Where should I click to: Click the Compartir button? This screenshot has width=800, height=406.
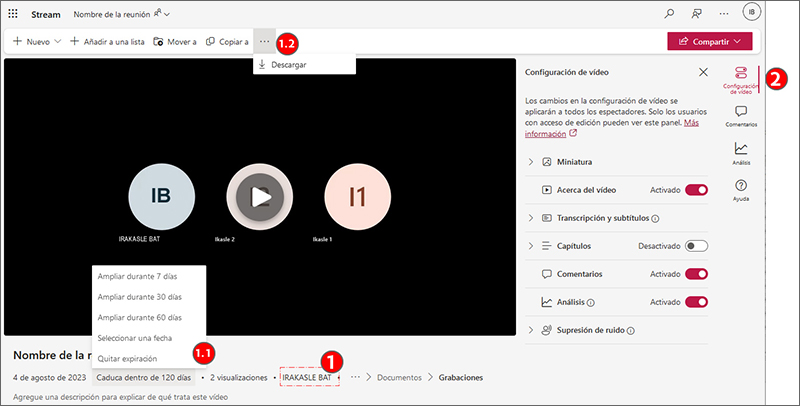[x=709, y=41]
